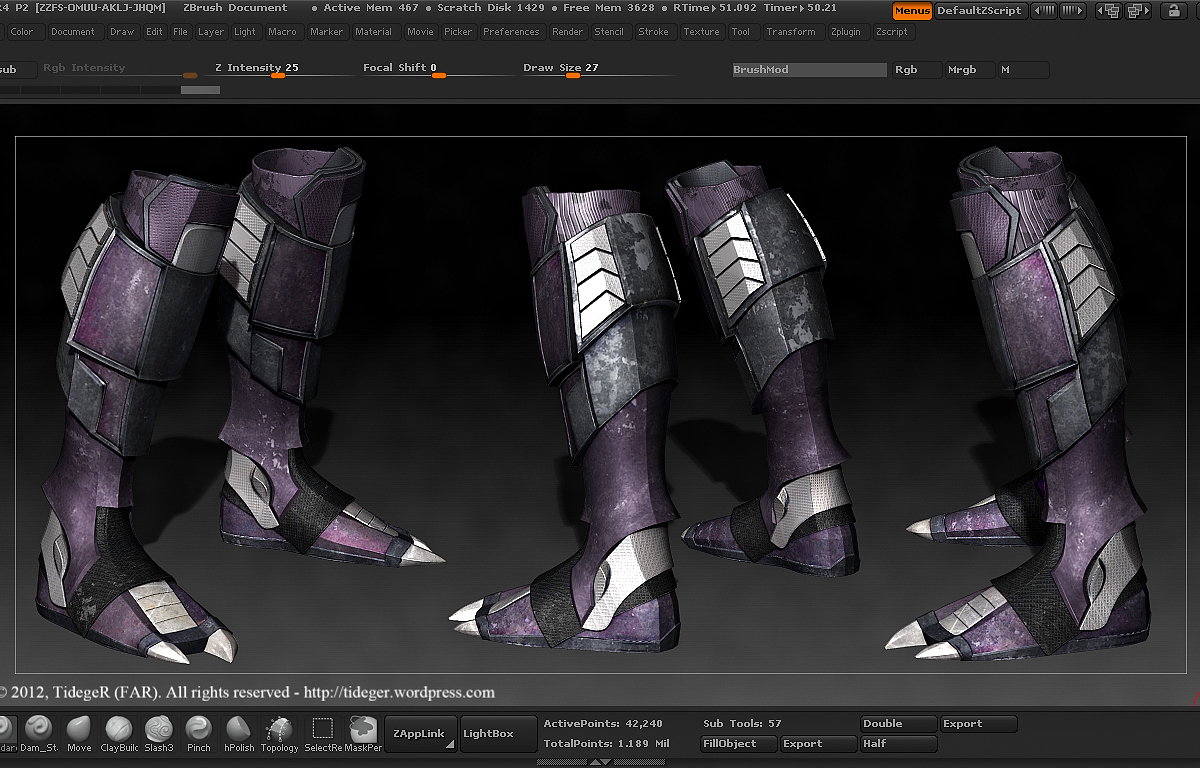Click the 'Free Mem 3628' status text
This screenshot has height=768, width=1200.
(609, 8)
